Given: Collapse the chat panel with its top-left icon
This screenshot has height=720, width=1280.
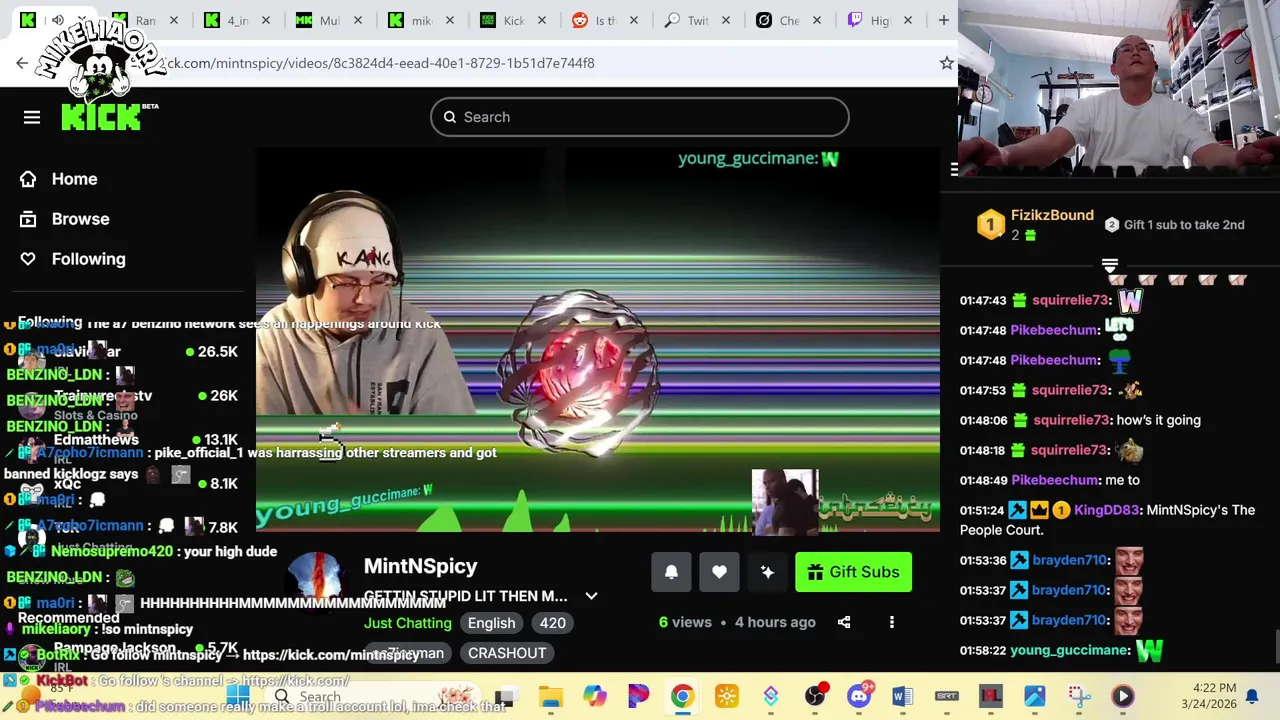Looking at the screenshot, I should click(x=954, y=170).
